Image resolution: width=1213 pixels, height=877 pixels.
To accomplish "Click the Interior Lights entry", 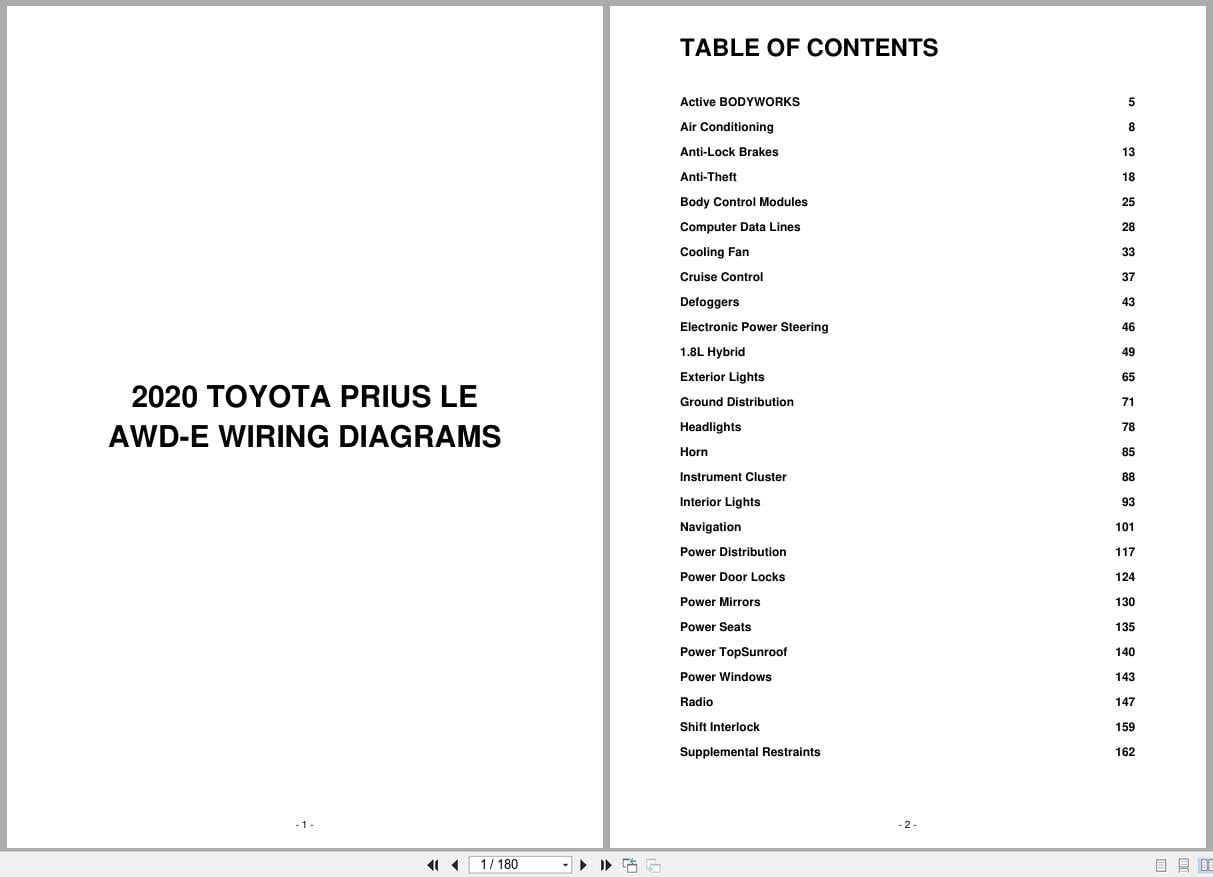I will [x=720, y=502].
